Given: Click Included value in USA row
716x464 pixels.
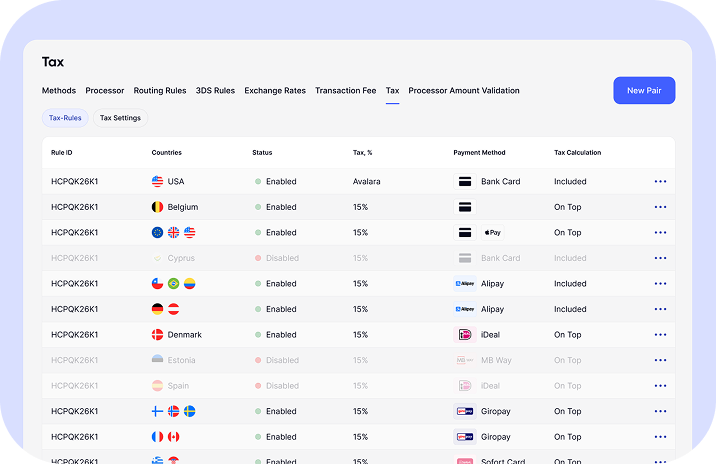Looking at the screenshot, I should pyautogui.click(x=570, y=181).
